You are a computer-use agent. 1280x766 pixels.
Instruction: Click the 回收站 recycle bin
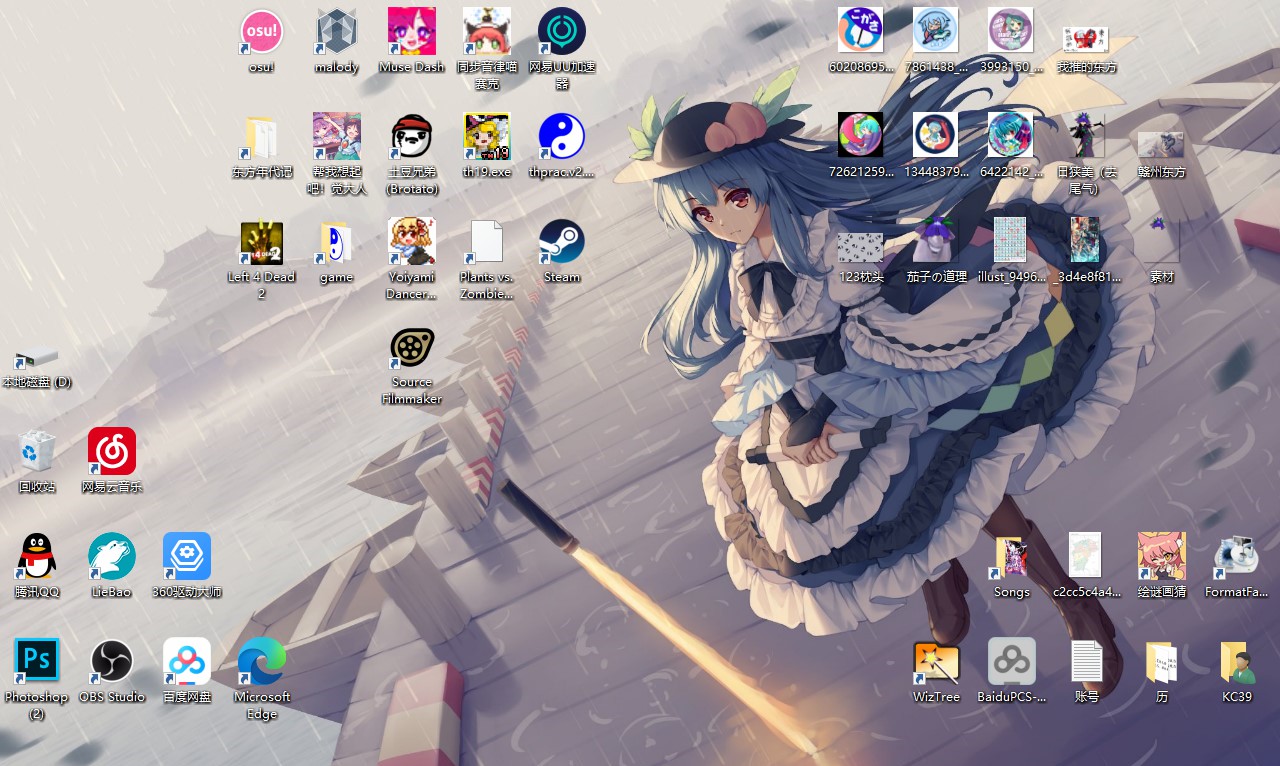[37, 452]
